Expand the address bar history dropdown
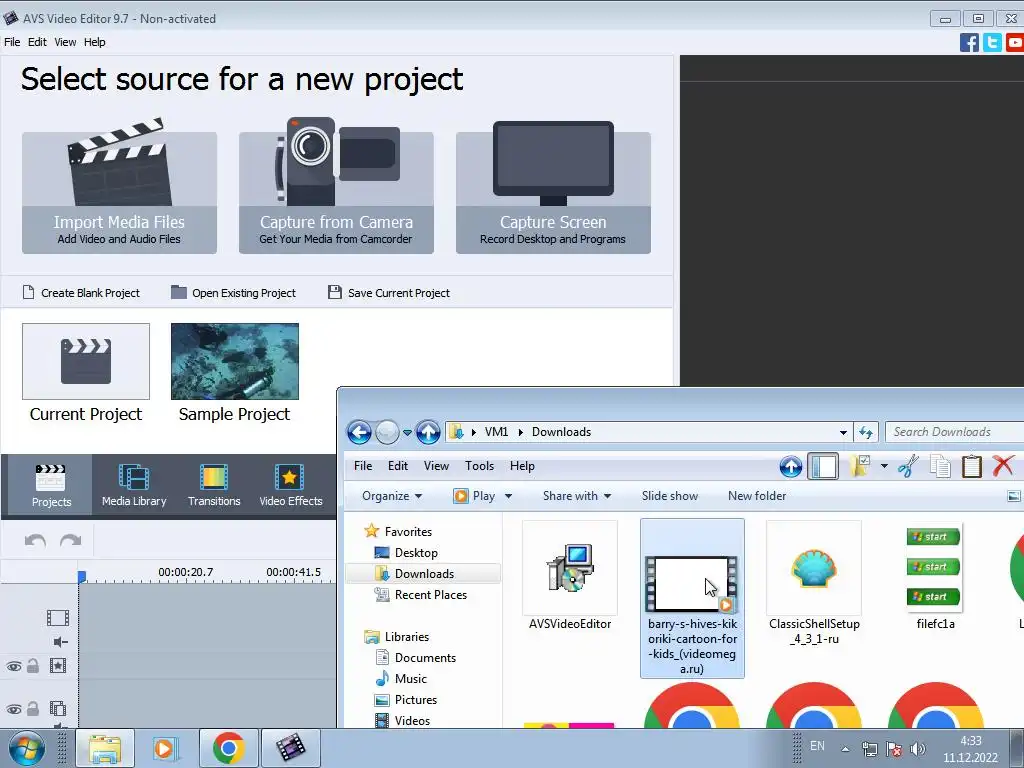 (x=843, y=432)
